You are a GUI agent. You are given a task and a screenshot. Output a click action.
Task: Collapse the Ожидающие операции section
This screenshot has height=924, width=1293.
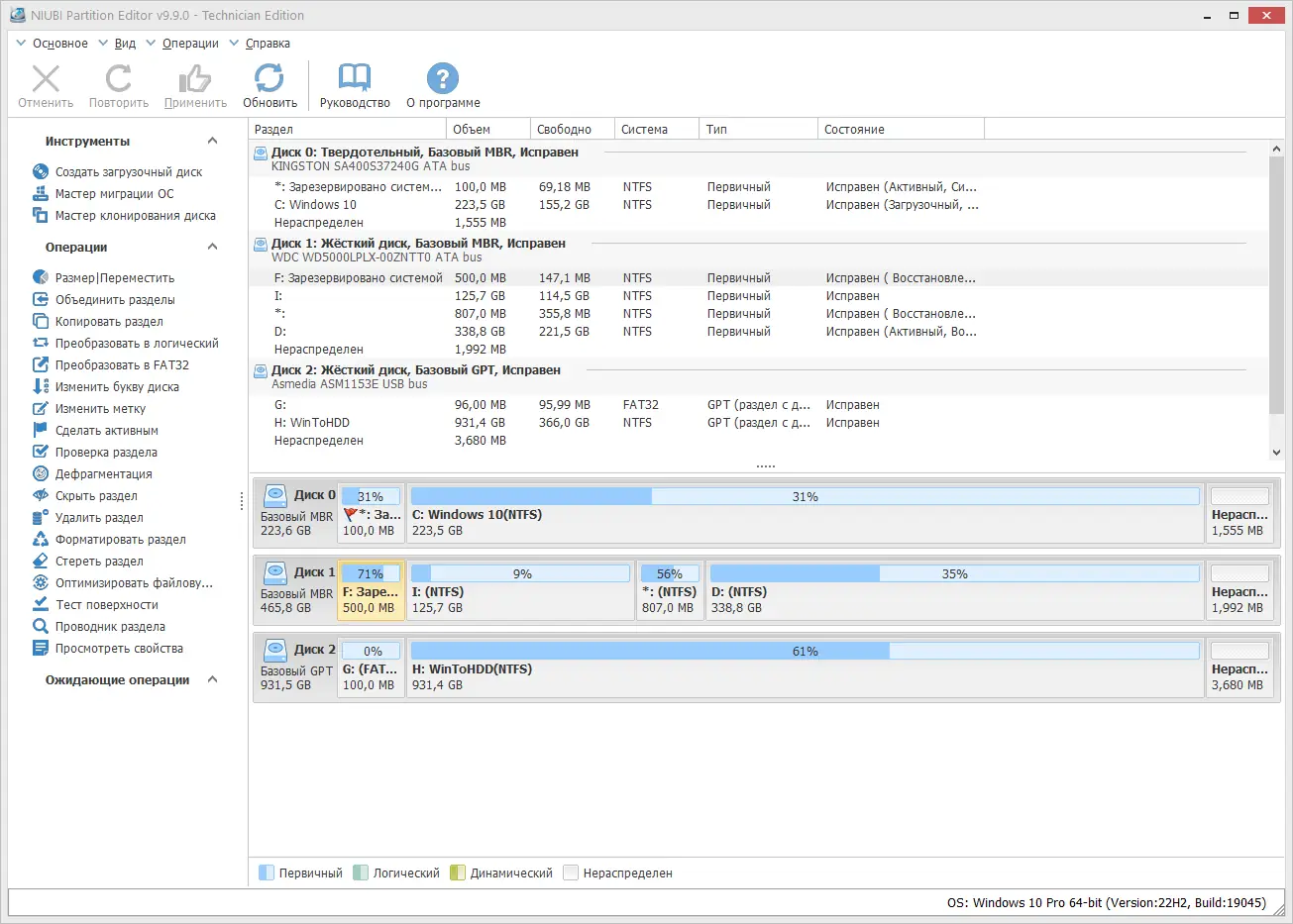tap(212, 680)
